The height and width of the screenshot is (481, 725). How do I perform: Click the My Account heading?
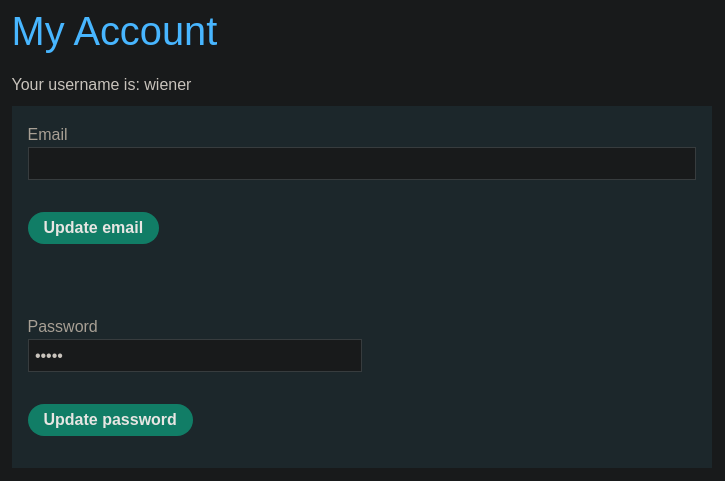pos(114,32)
